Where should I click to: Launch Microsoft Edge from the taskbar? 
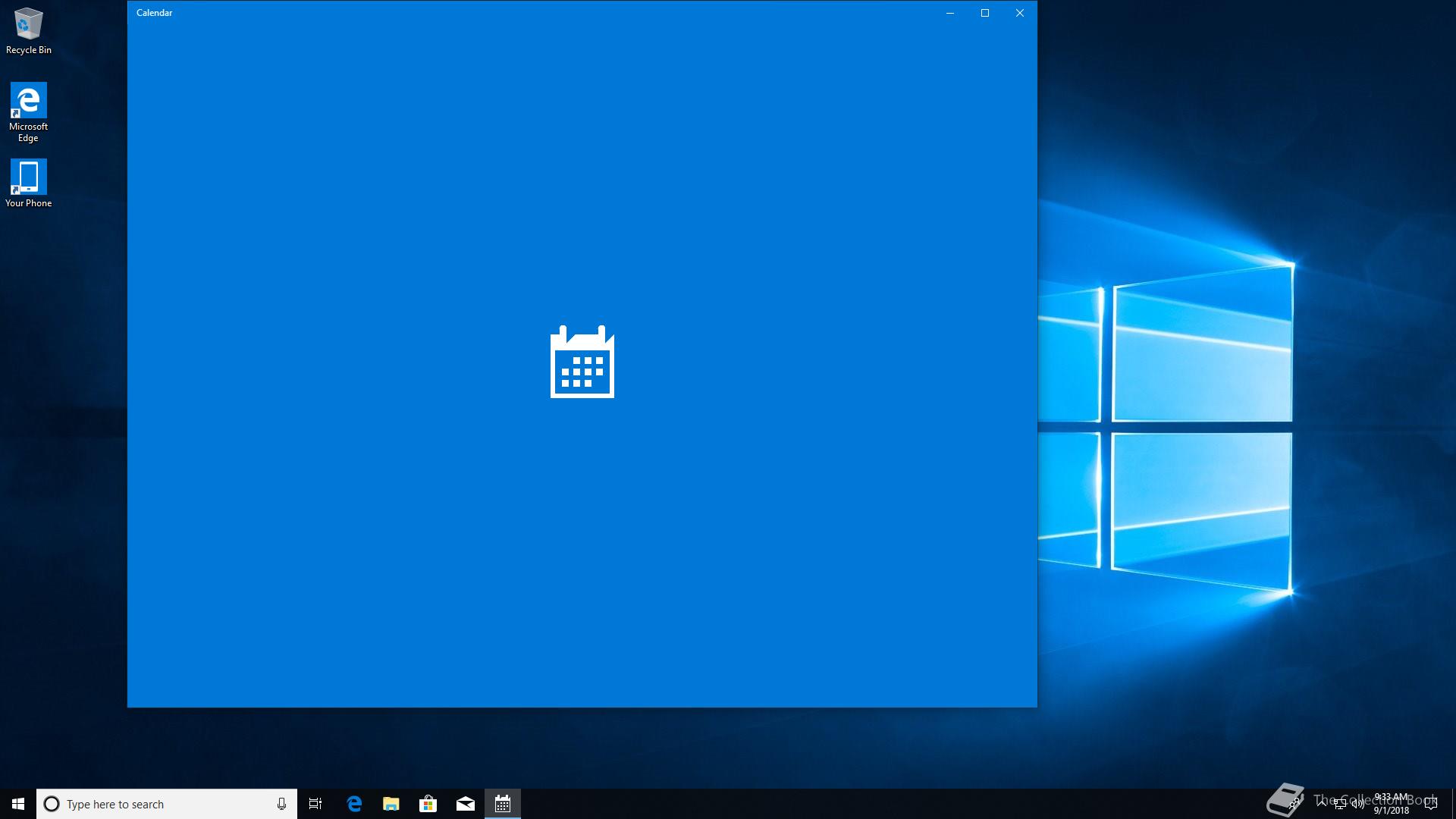click(x=354, y=804)
